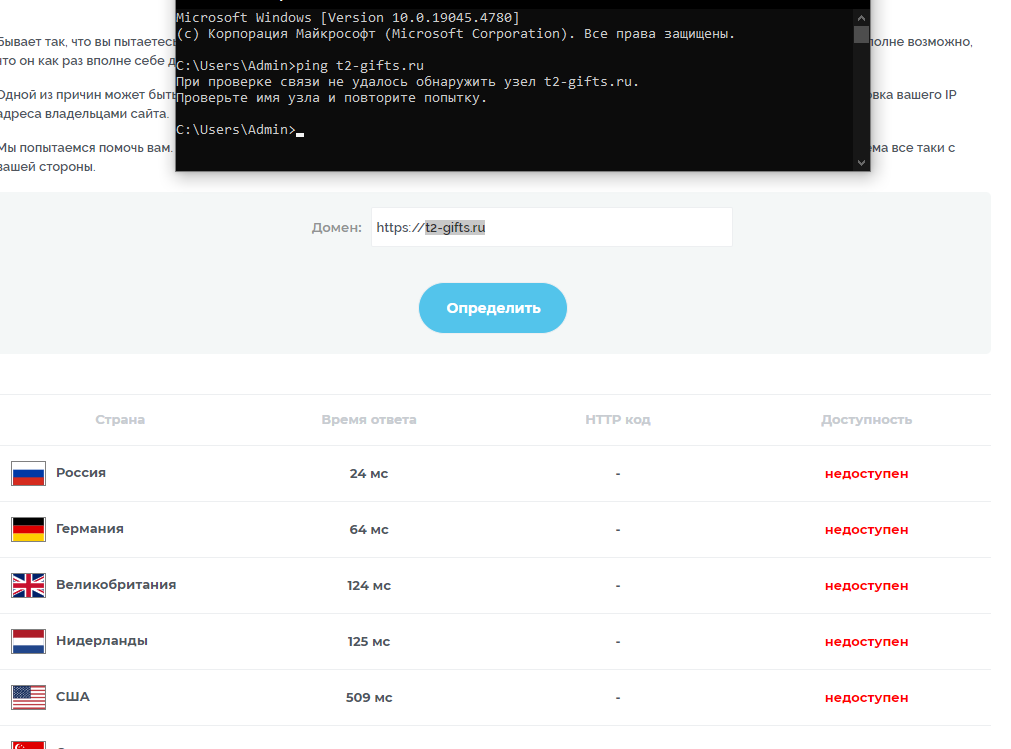Click the Germany flag icon
This screenshot has width=1011, height=749.
click(x=28, y=529)
